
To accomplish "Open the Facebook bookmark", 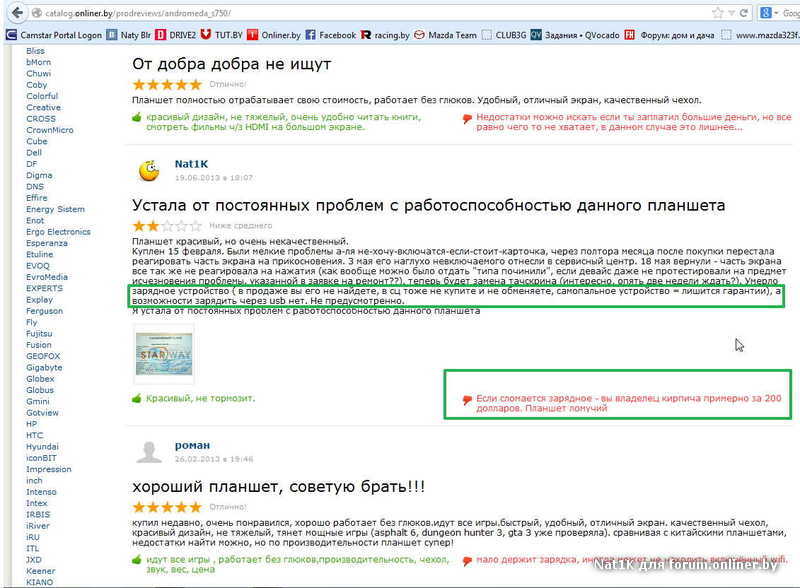I will (x=331, y=35).
